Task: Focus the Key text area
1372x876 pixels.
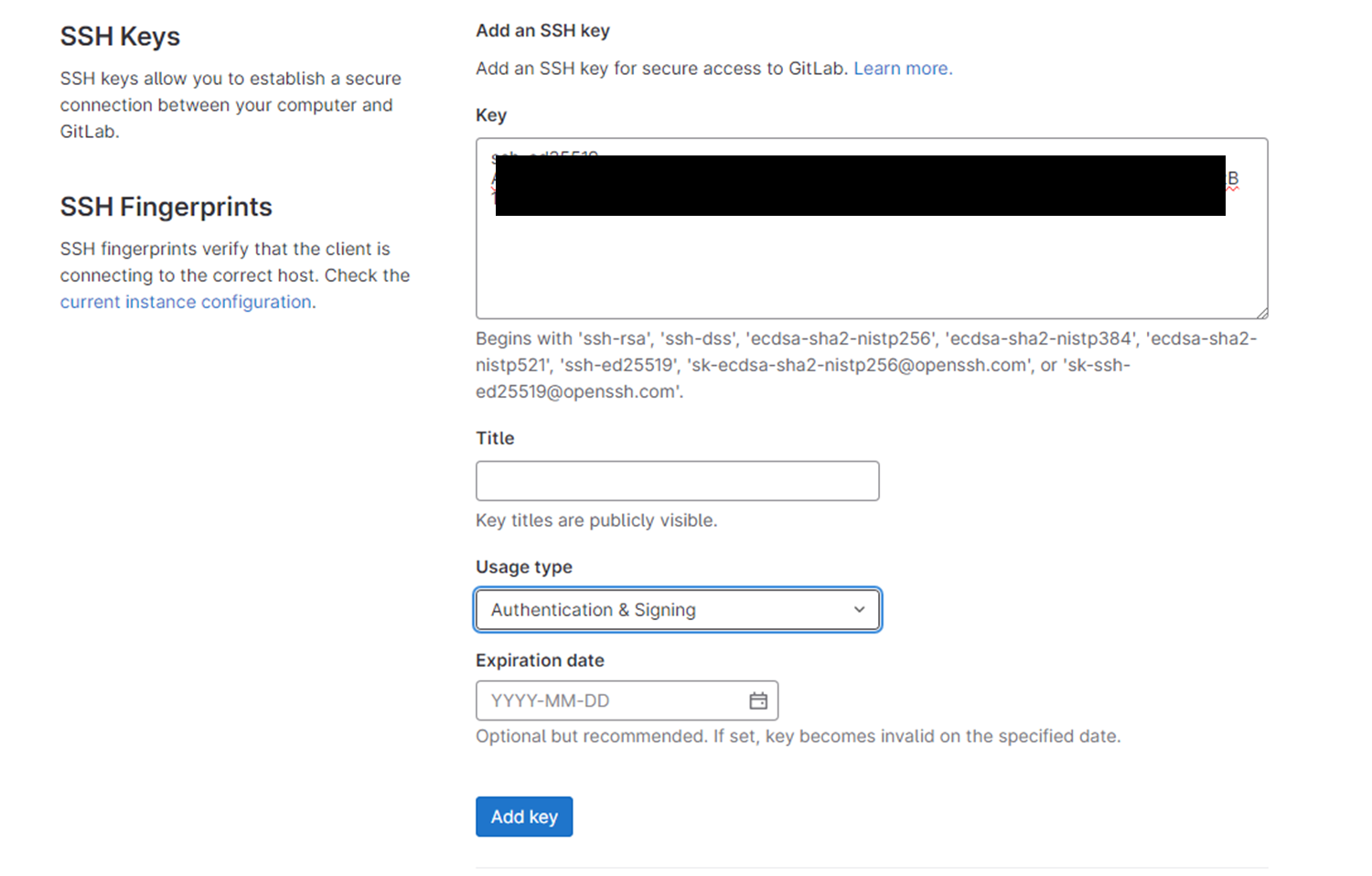Action: point(872,229)
